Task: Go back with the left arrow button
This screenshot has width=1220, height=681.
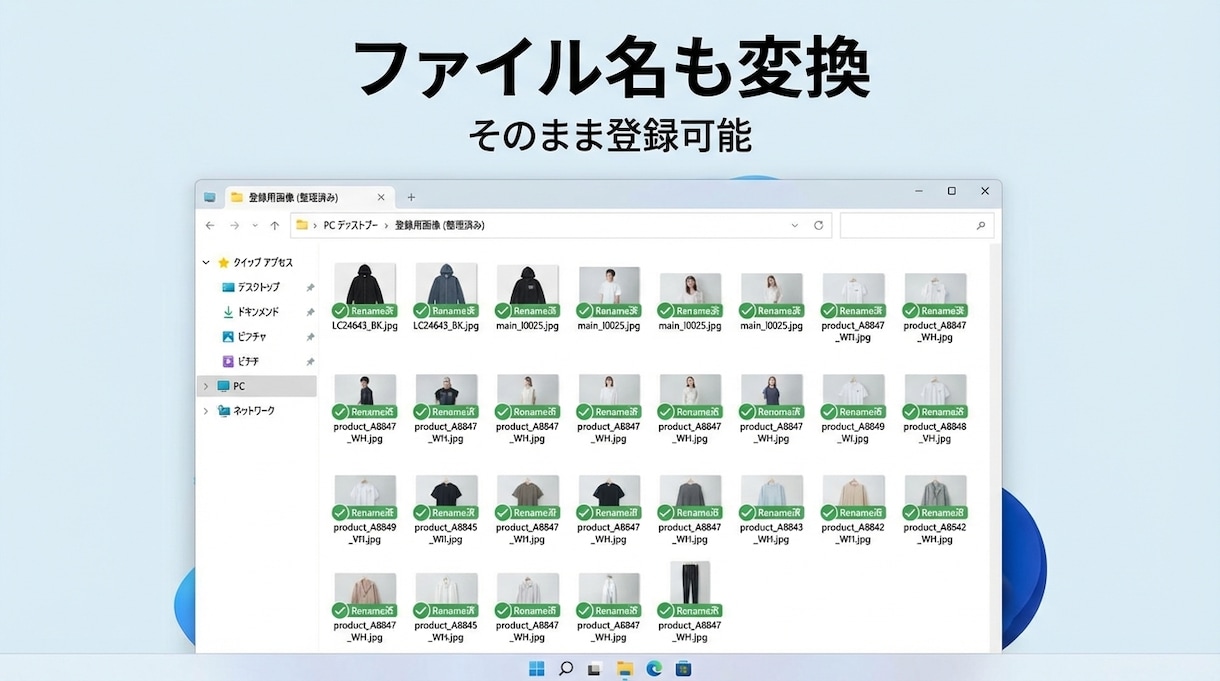Action: coord(209,226)
